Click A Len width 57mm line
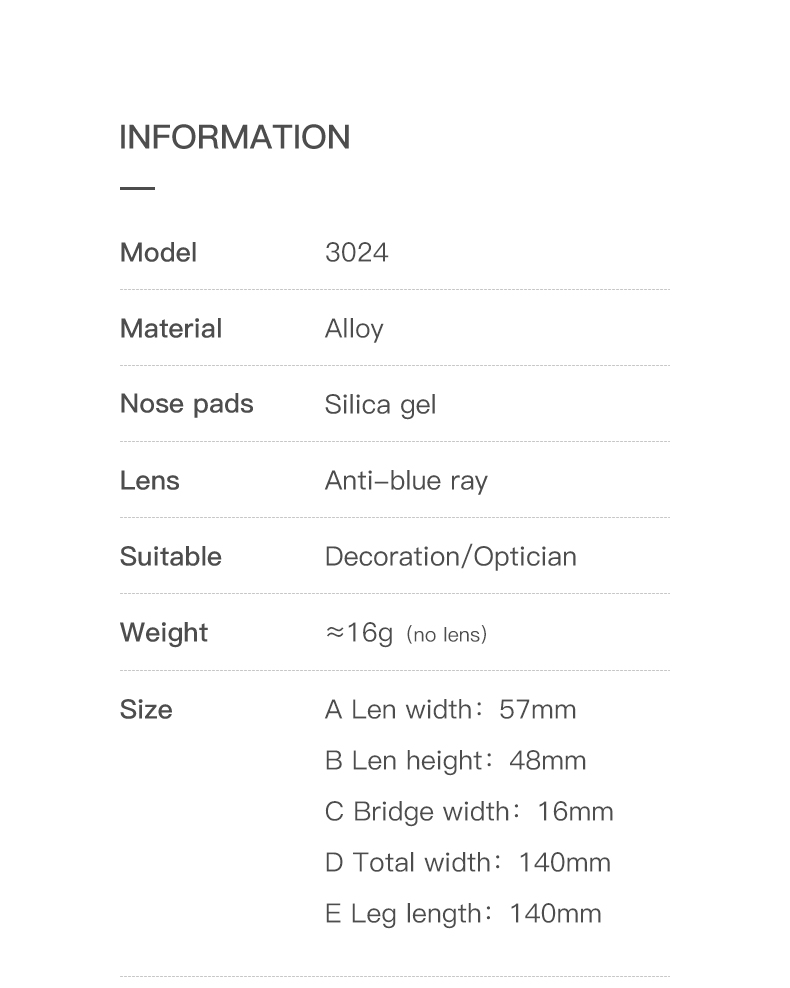The width and height of the screenshot is (790, 988). coord(450,709)
